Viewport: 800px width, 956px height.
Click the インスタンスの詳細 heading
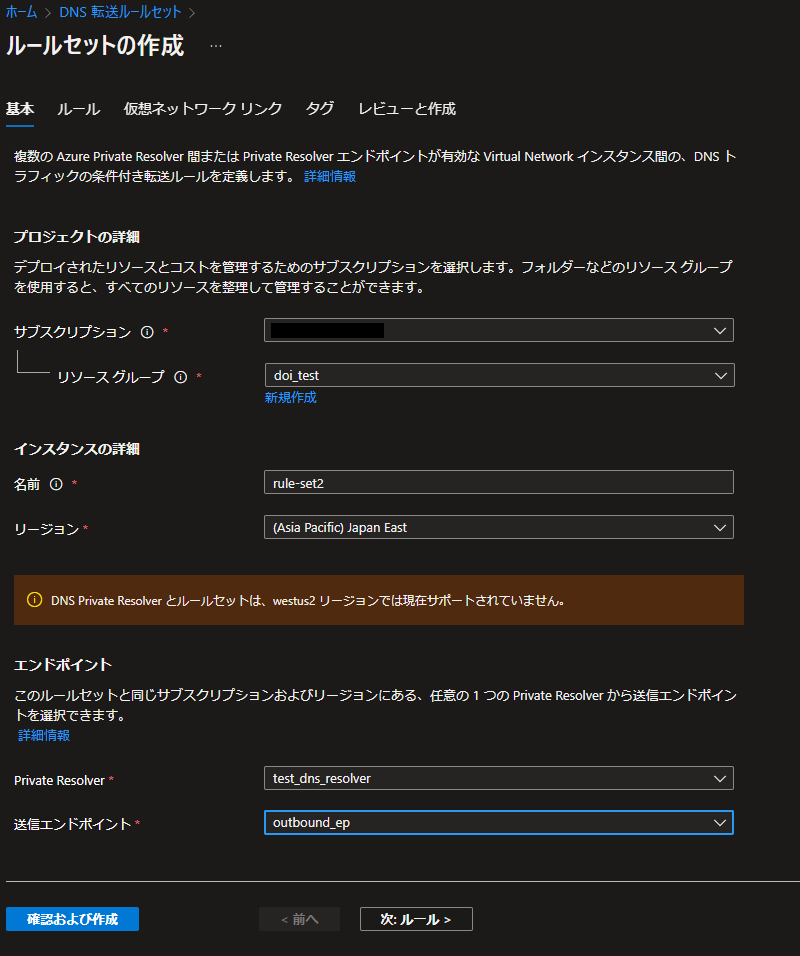(x=77, y=449)
